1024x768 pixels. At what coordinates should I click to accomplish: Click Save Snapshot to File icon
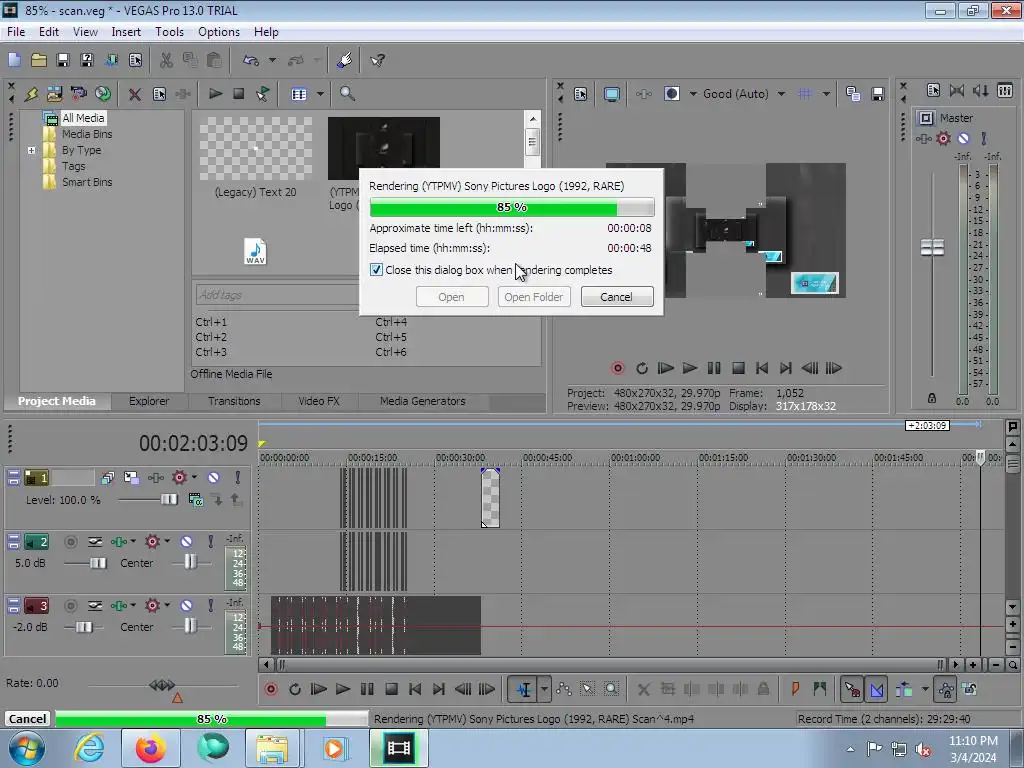pos(878,94)
